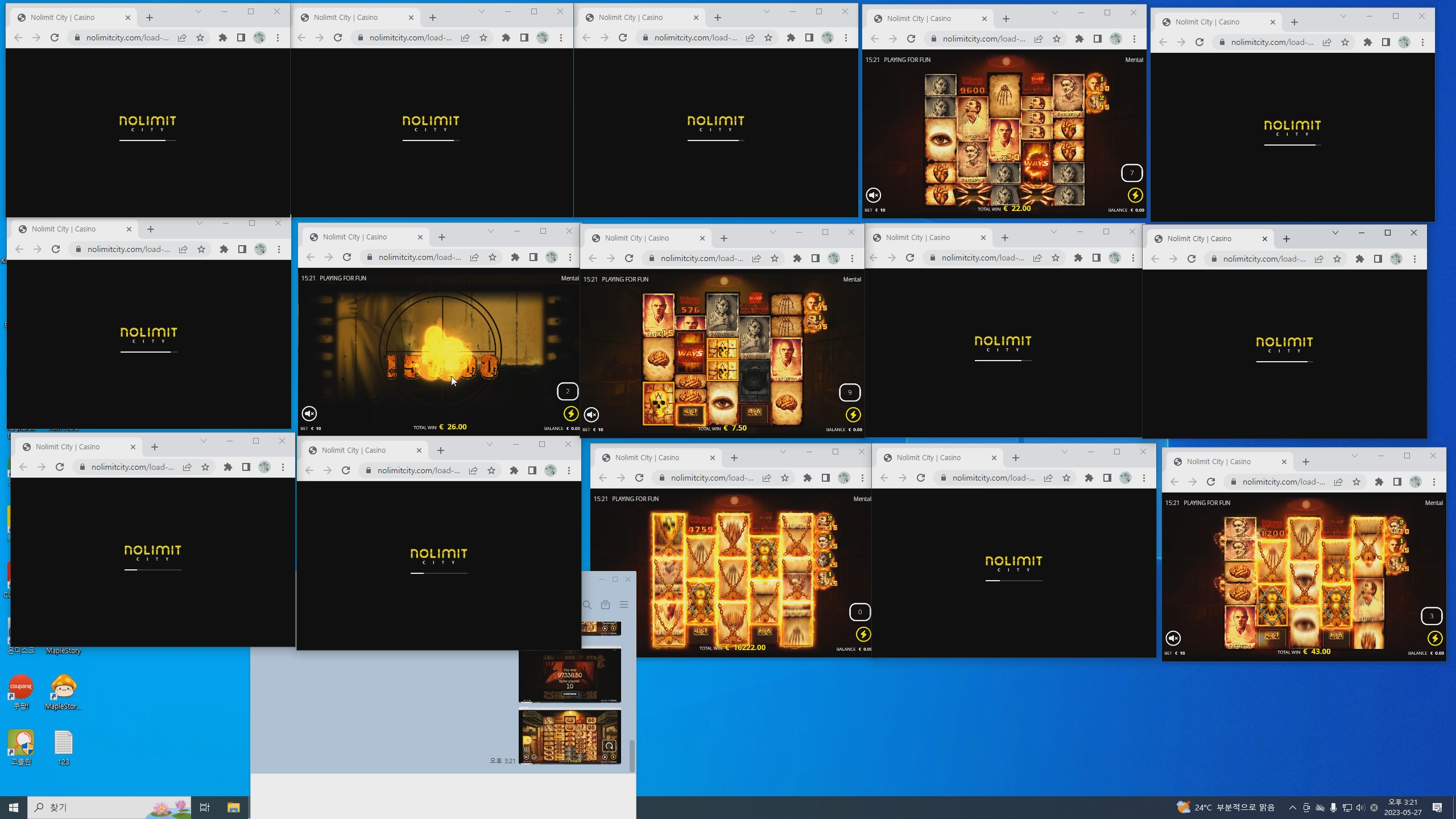Reload page in window showing 26.00 total win

pos(347,257)
